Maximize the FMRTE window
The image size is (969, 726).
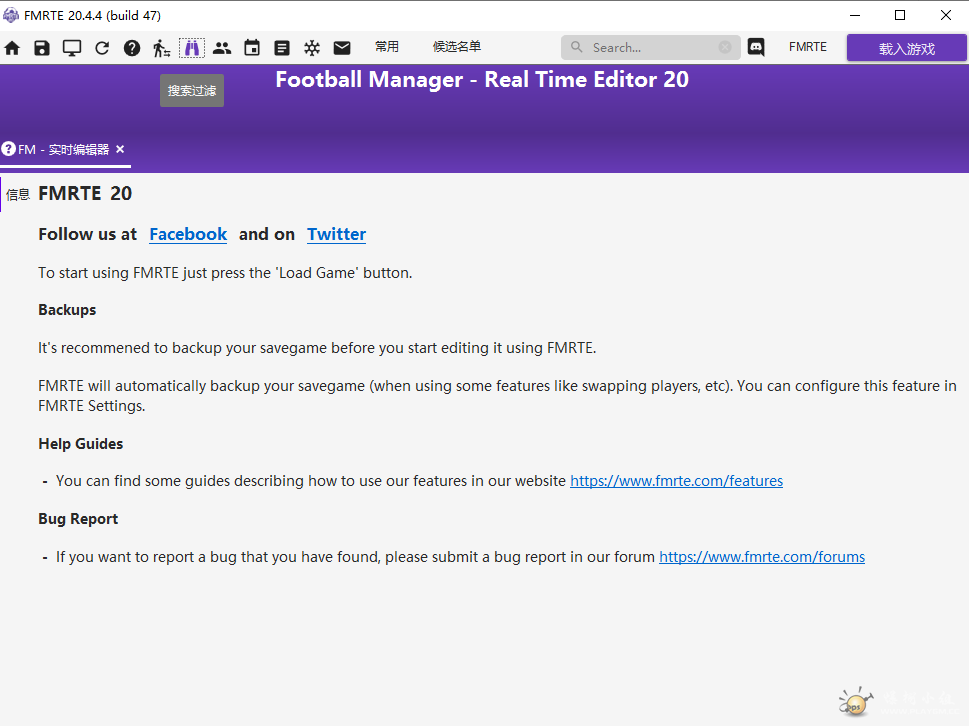point(900,15)
